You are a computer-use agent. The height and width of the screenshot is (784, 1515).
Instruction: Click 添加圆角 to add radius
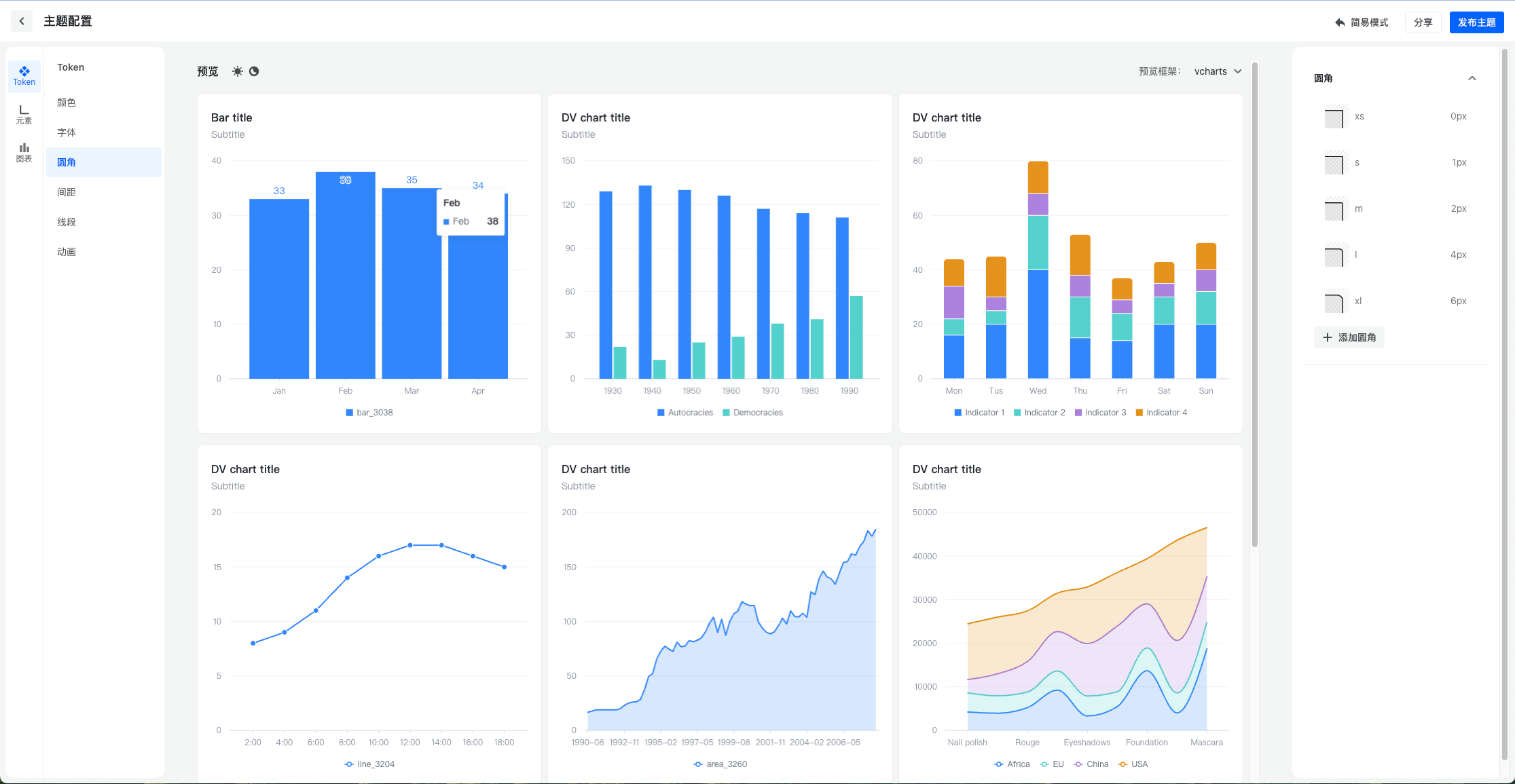tap(1349, 337)
